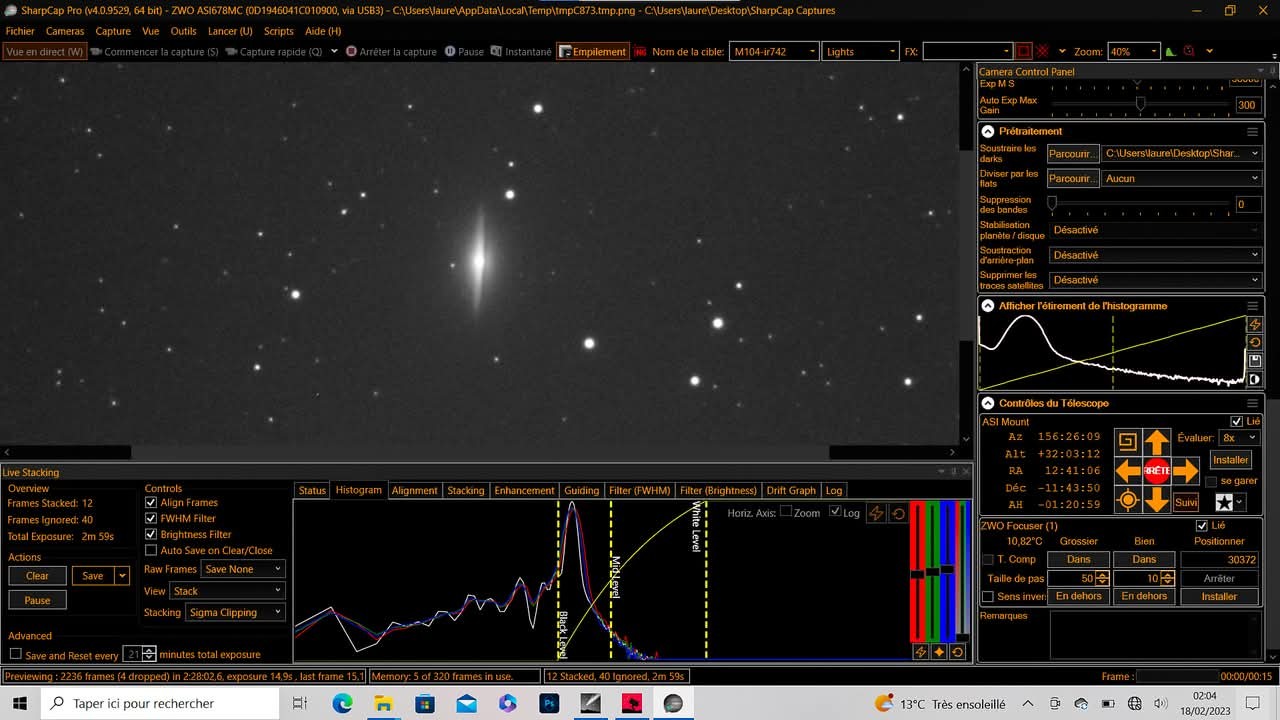Save the histogram stretch with the disk icon
This screenshot has width=1280, height=720.
click(x=1255, y=361)
